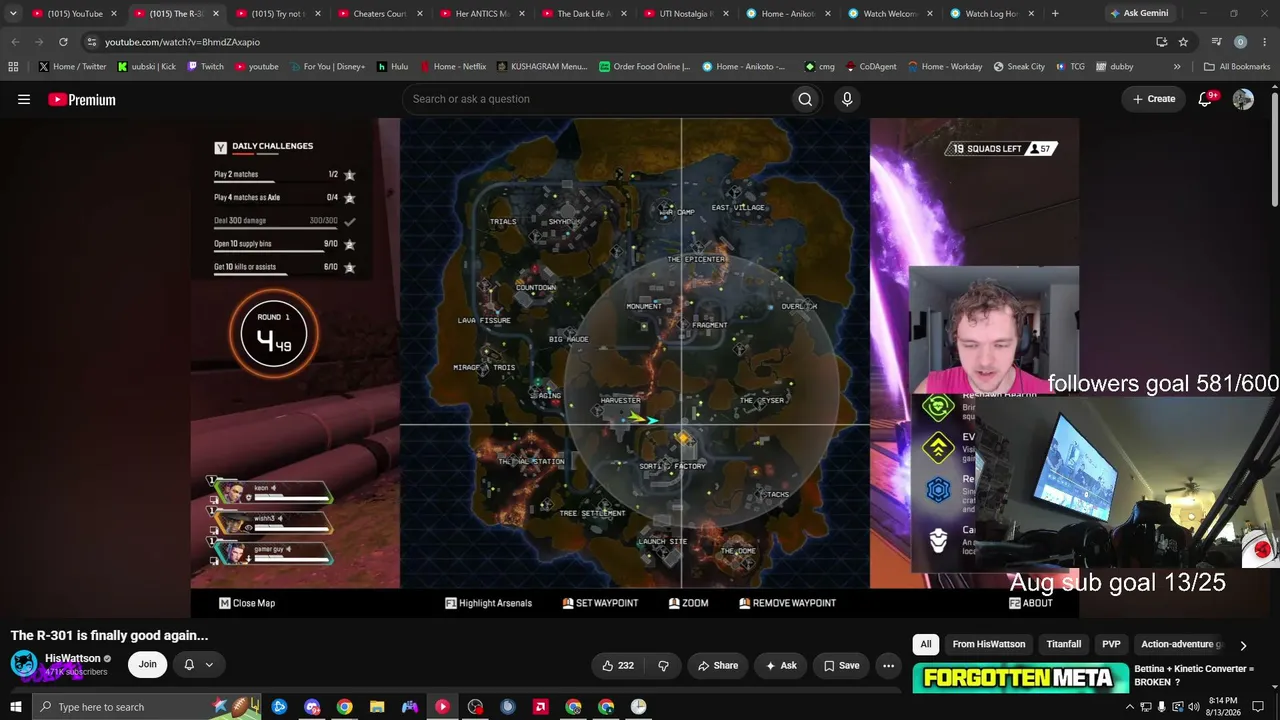1280x720 pixels.
Task: Open the Twitch bookmark
Action: tap(204, 67)
